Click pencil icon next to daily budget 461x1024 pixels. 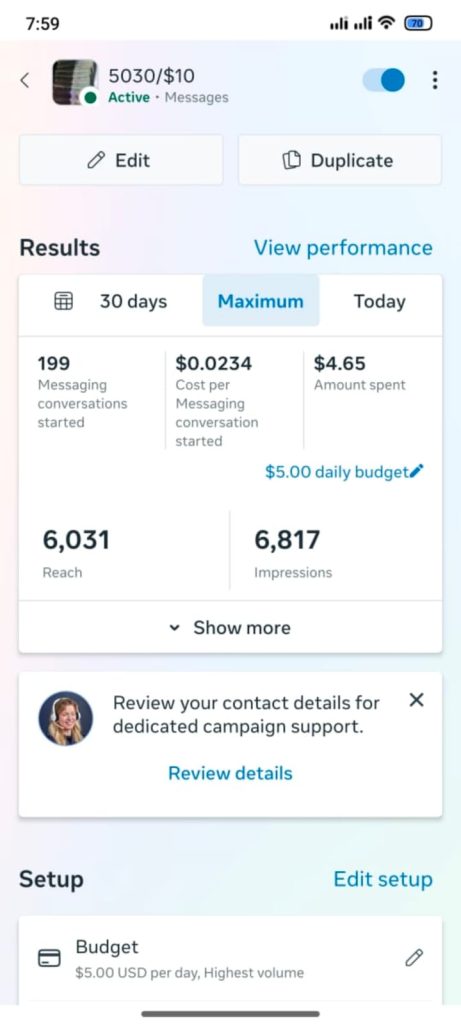pos(418,471)
